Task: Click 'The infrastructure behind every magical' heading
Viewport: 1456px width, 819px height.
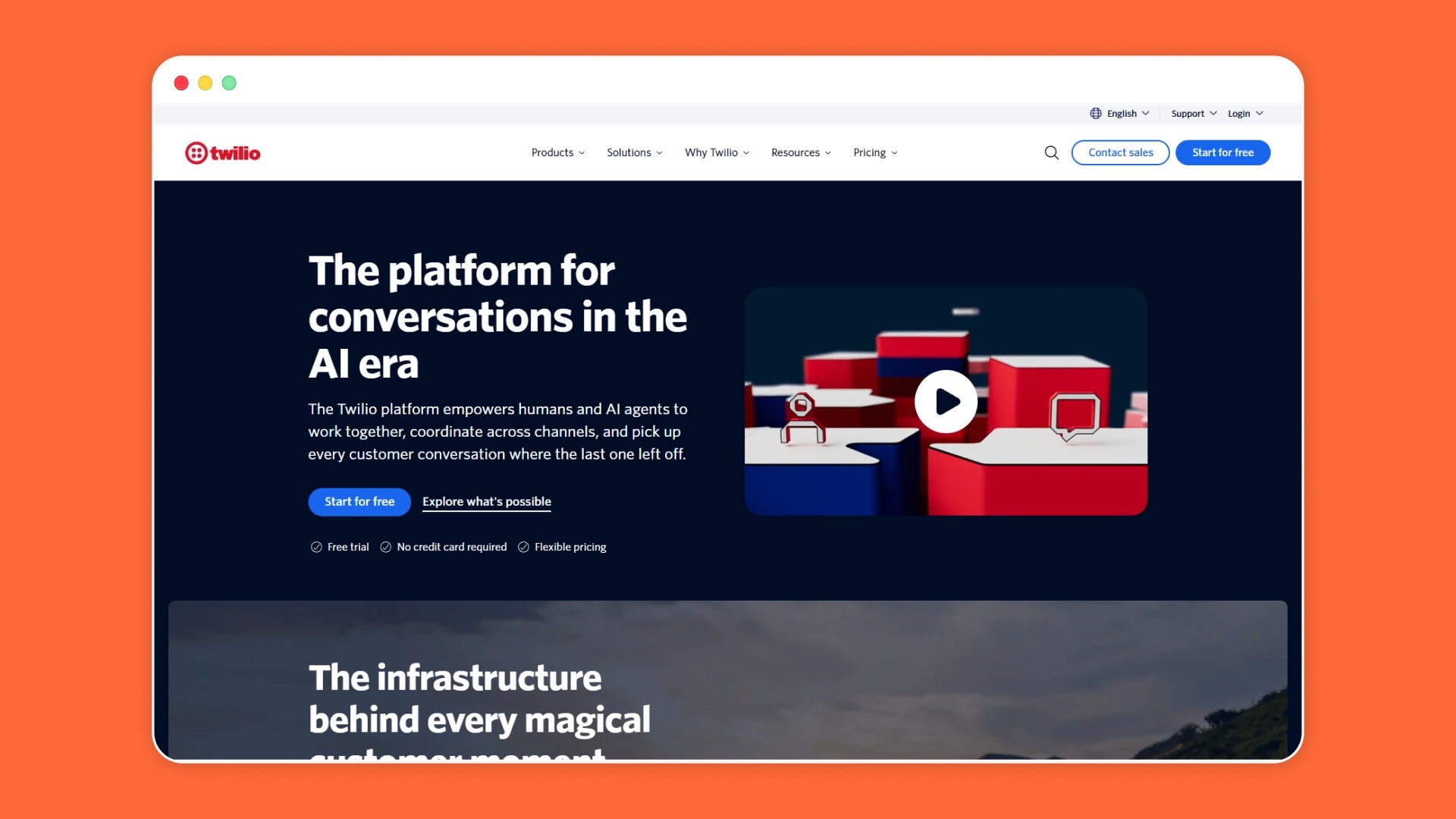Action: (479, 710)
